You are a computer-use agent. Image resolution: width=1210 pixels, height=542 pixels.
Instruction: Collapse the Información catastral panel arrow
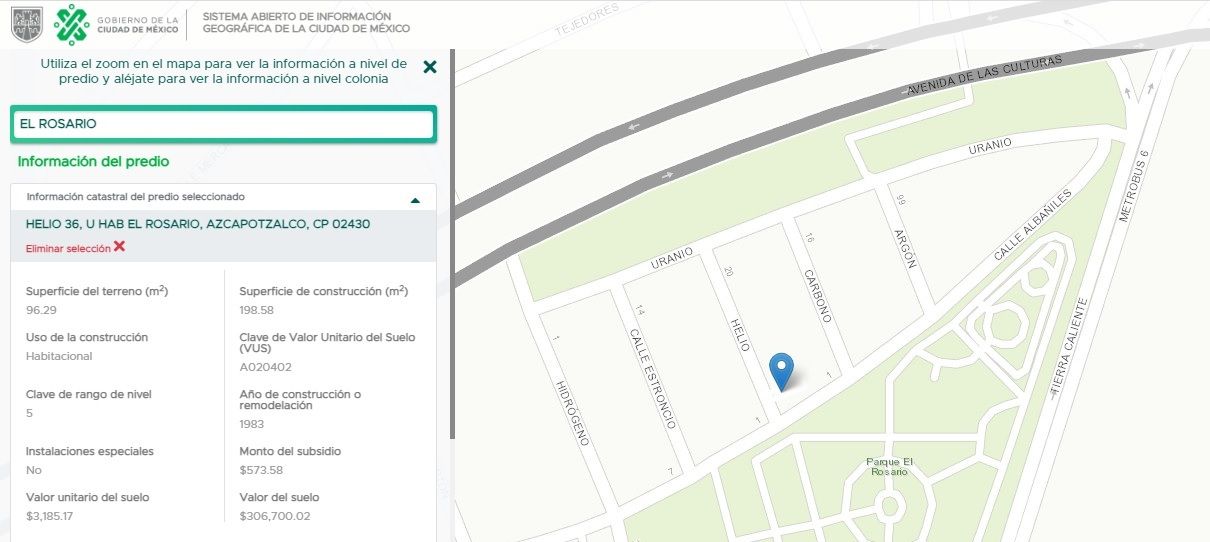coord(416,200)
